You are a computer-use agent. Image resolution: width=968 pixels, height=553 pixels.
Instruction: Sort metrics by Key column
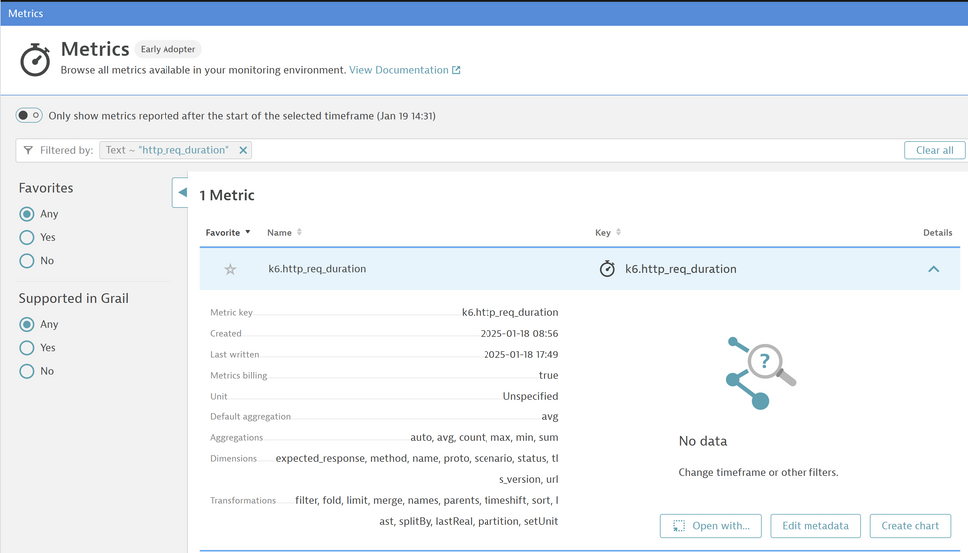[x=607, y=232]
